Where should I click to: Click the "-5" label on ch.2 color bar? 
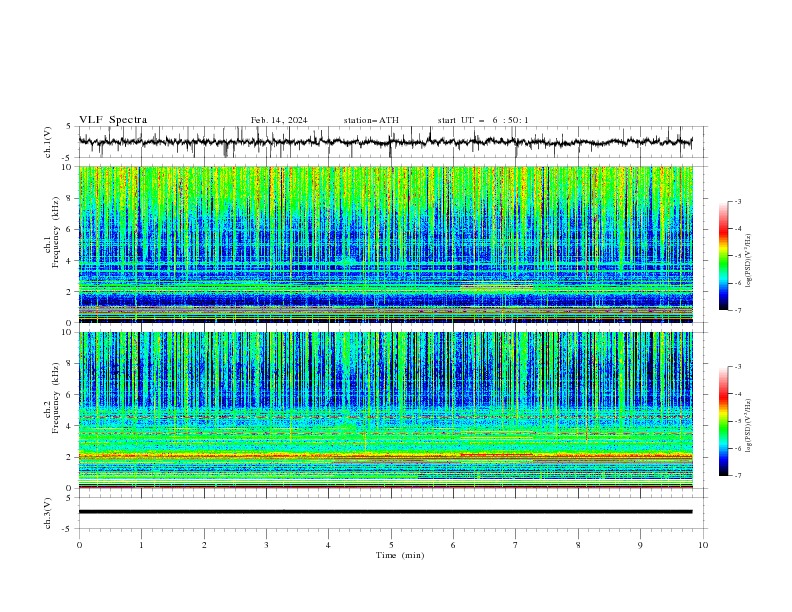pos(737,421)
